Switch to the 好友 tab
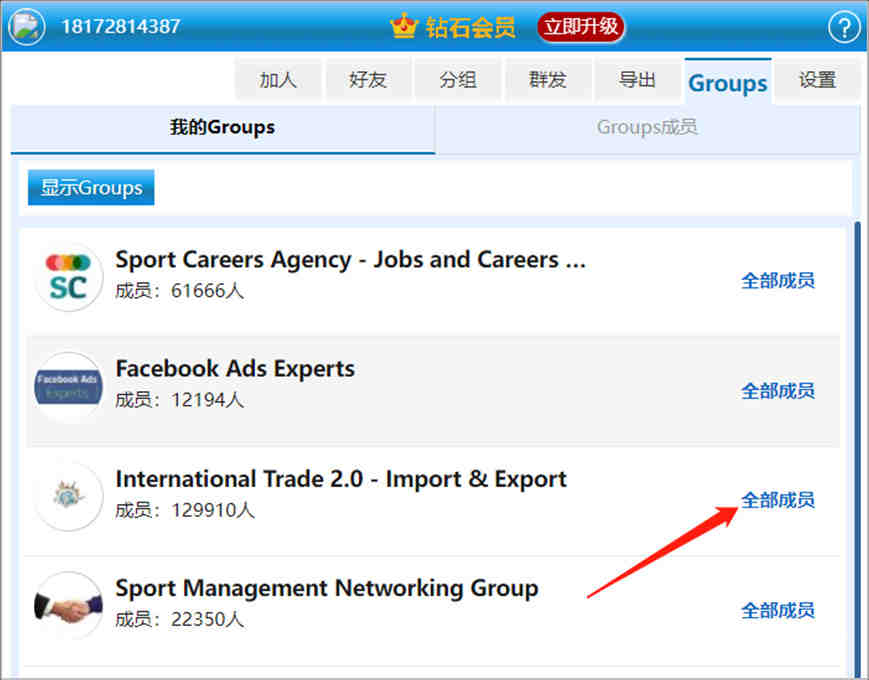 click(x=368, y=80)
